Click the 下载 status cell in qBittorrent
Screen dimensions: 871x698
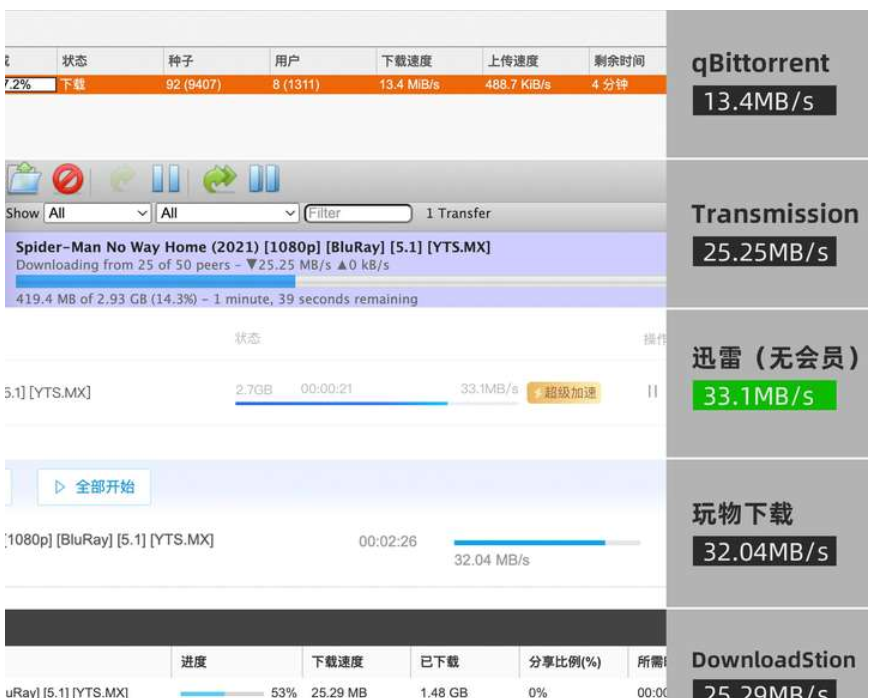click(73, 84)
